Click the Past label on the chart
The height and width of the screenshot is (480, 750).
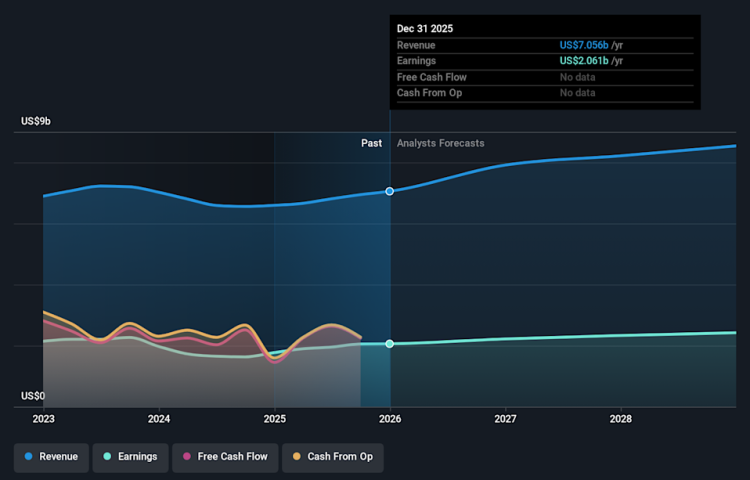tap(371, 143)
